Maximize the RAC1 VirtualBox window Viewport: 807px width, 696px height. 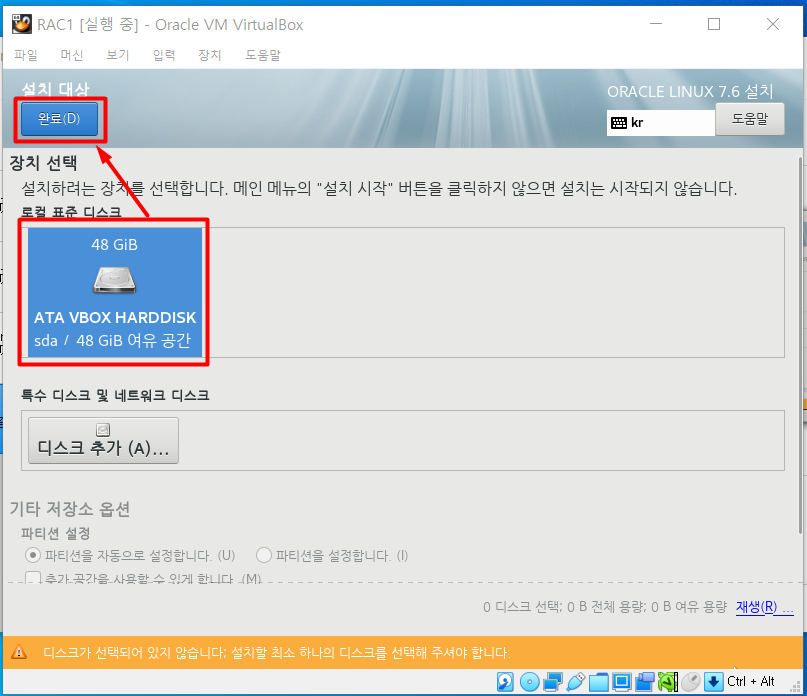click(714, 24)
